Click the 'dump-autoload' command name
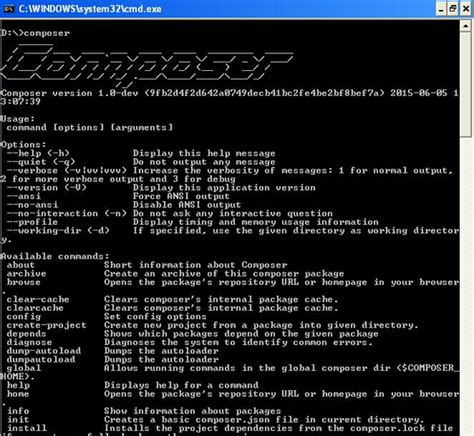Image resolution: width=474 pixels, height=436 pixels. tap(44, 351)
